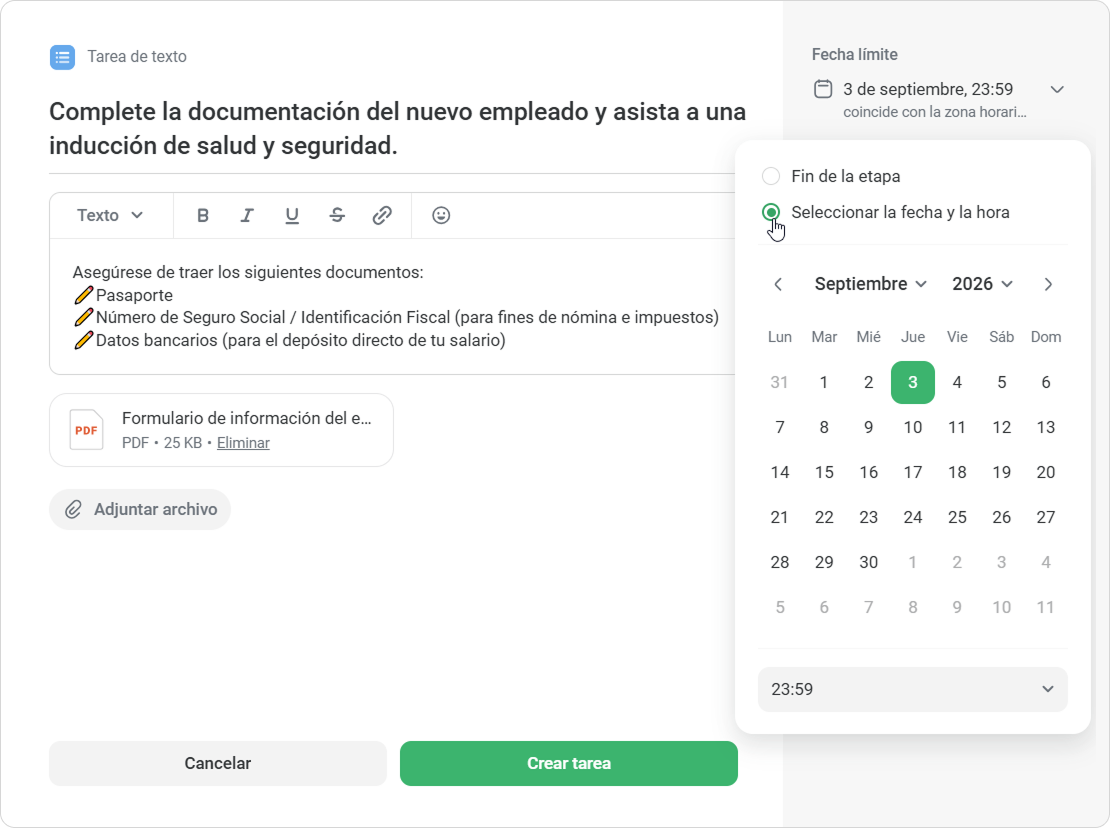
Task: Open the 2026 year dropdown
Action: [x=983, y=284]
